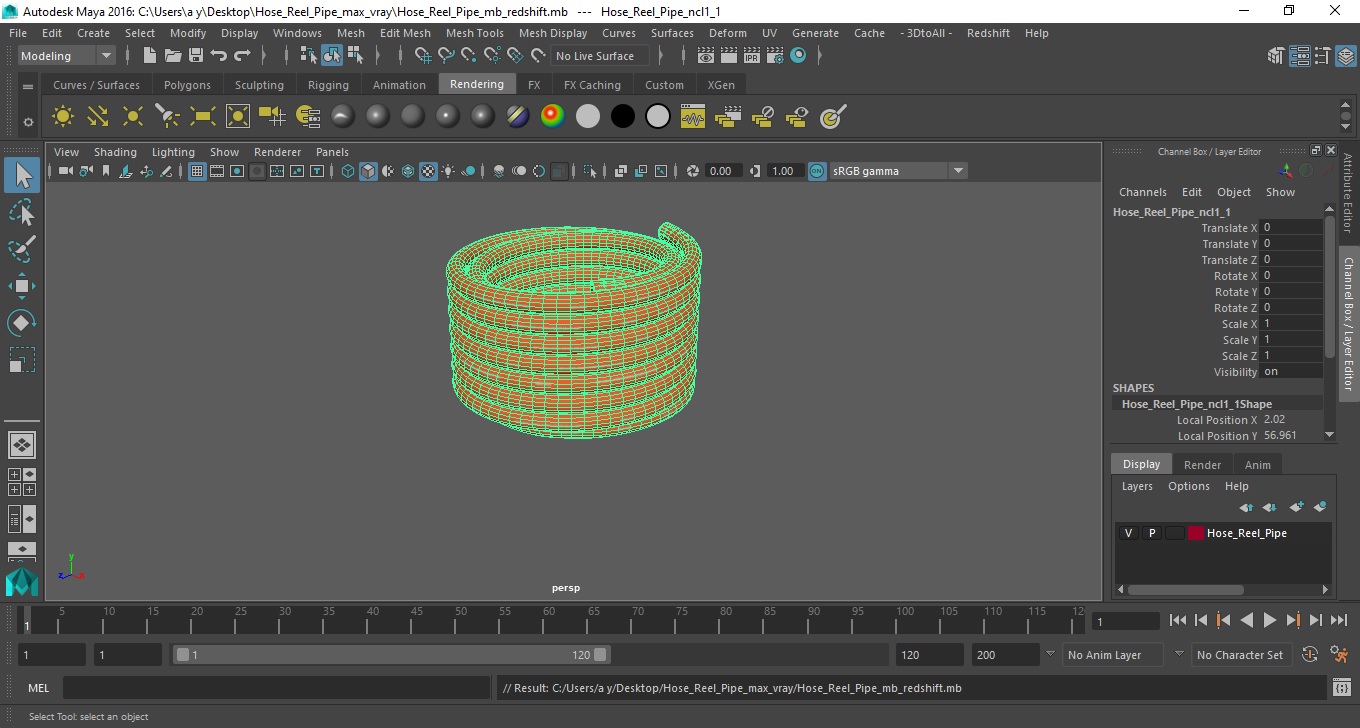Activate the Scale tool in toolbox

(x=22, y=360)
